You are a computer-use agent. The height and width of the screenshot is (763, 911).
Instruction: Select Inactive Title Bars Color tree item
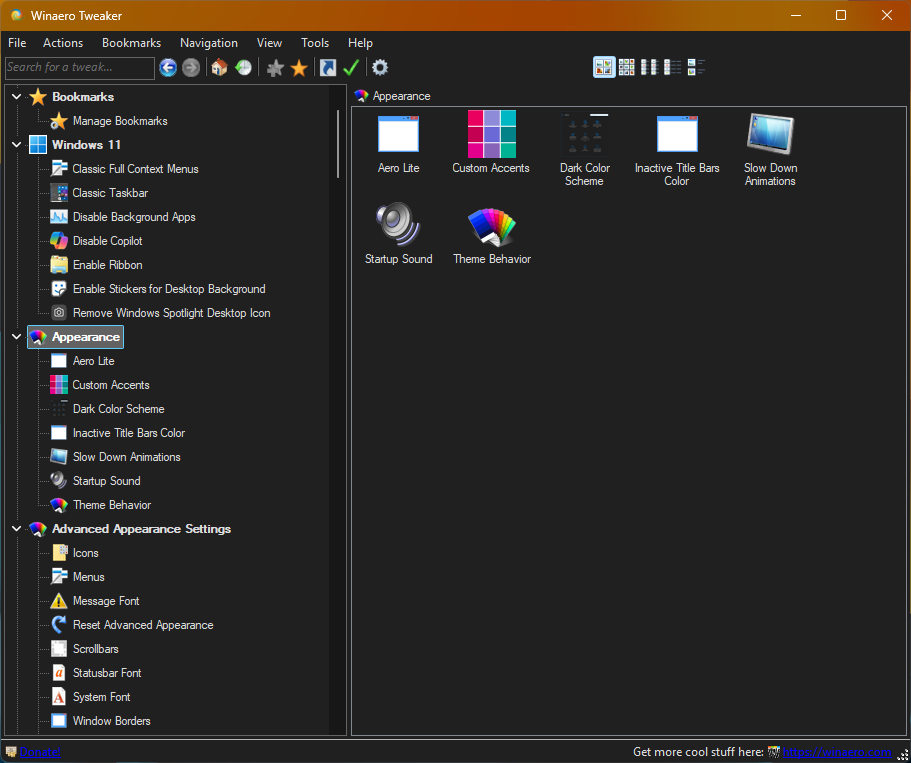click(129, 433)
